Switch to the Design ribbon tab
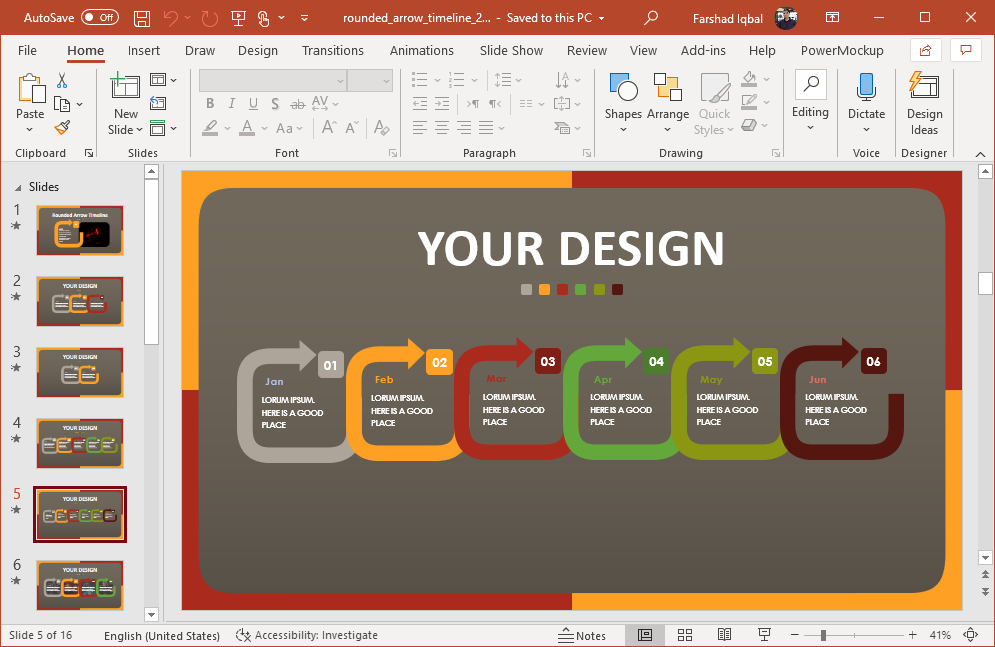This screenshot has width=995, height=647. 258,50
